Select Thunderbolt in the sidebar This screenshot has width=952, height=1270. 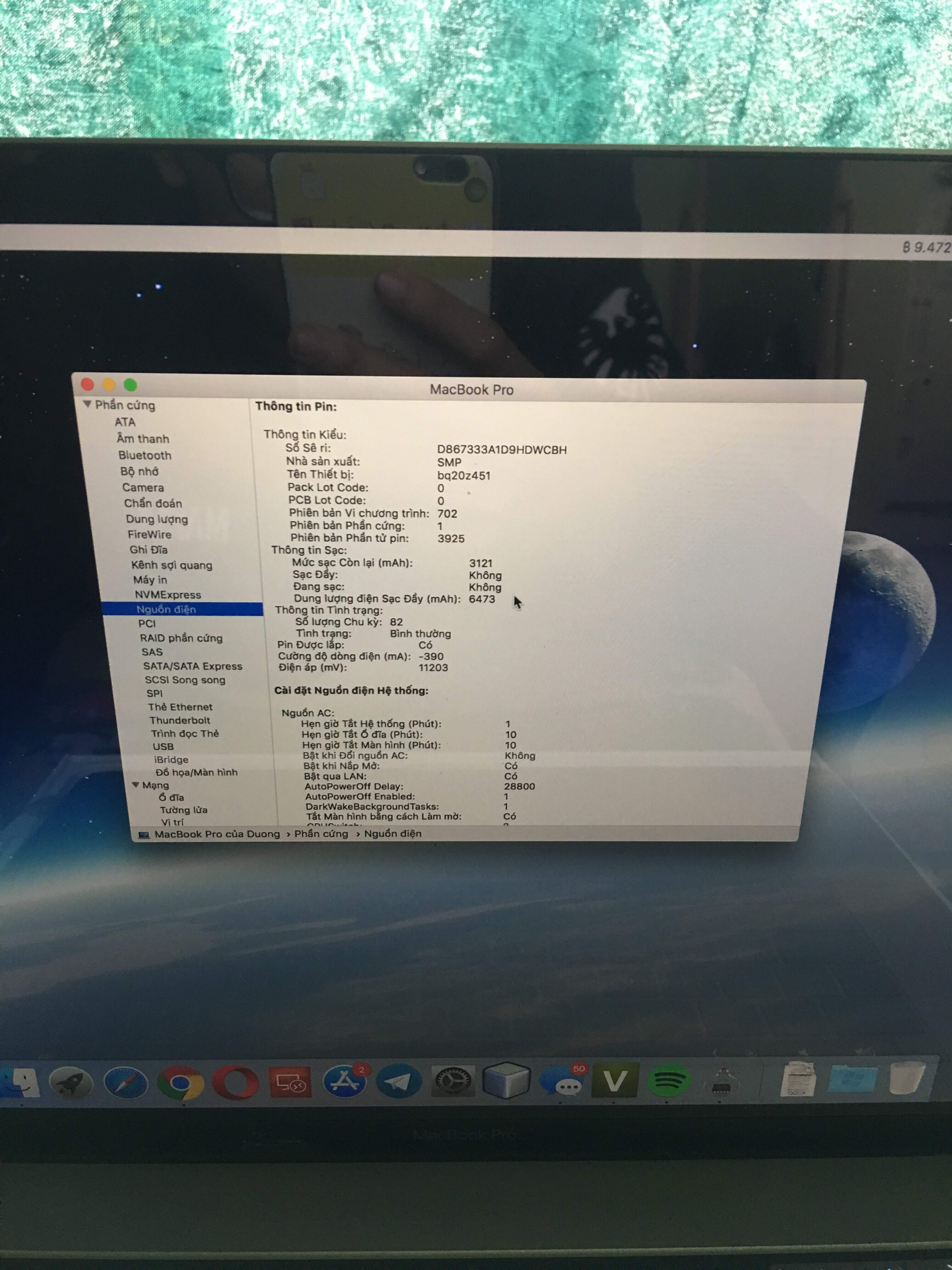coord(180,720)
